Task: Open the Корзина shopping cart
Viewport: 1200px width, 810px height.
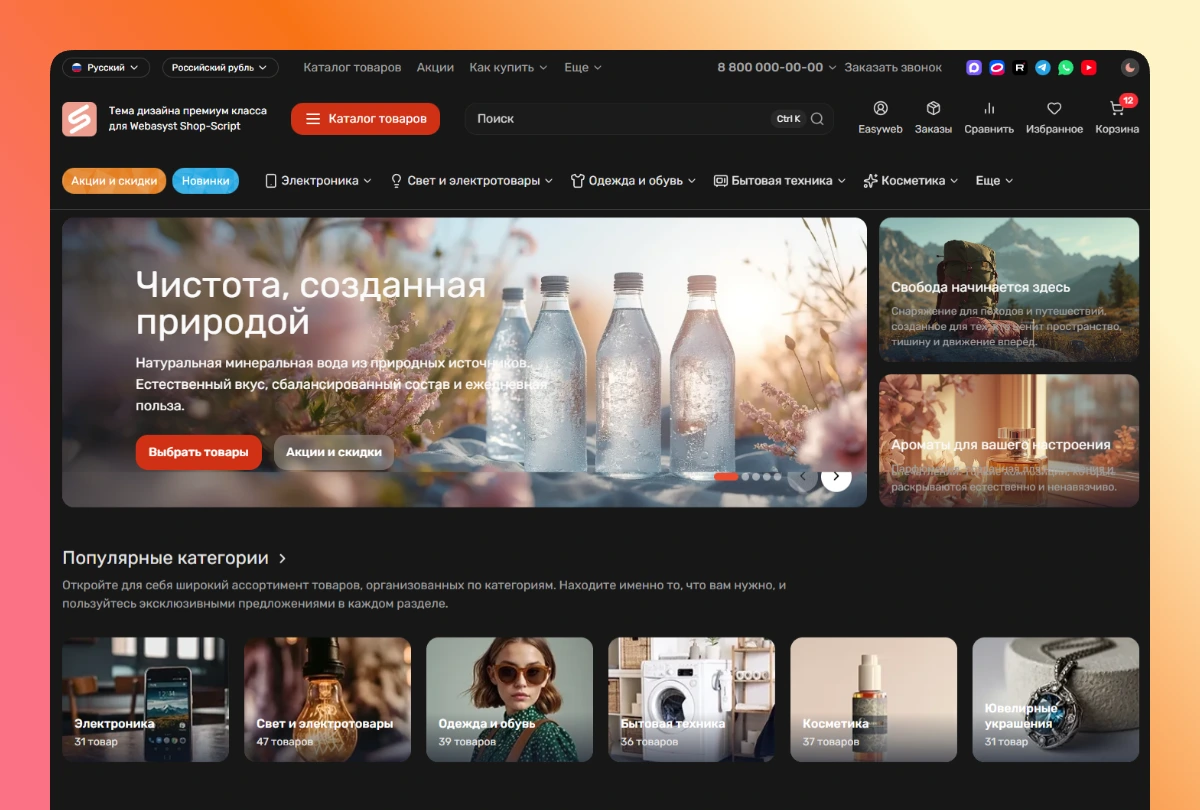Action: 1117,117
